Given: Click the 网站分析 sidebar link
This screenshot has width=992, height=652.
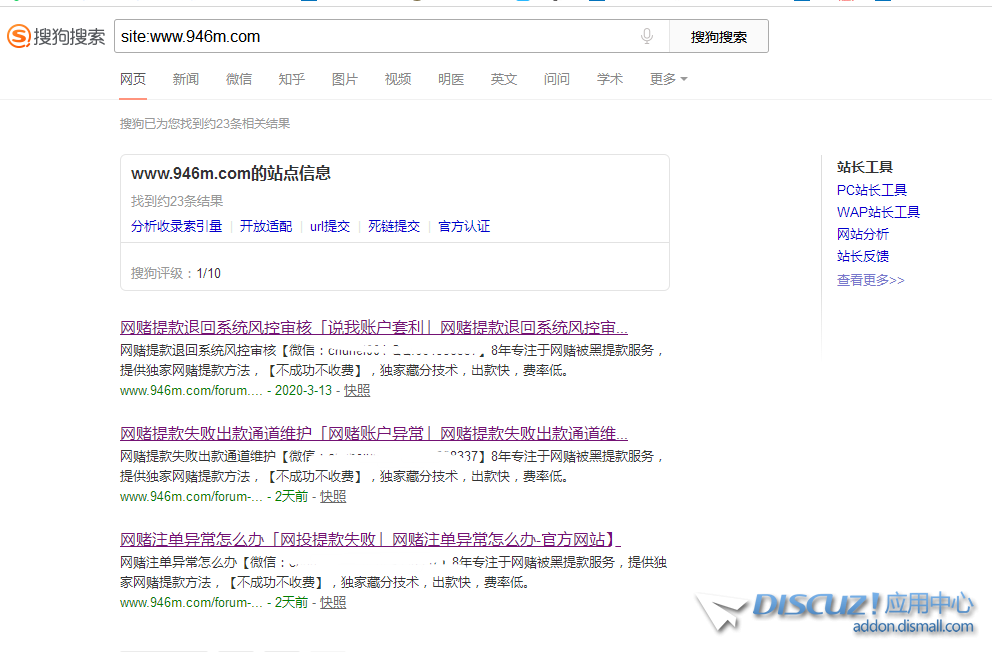Looking at the screenshot, I should (x=862, y=234).
